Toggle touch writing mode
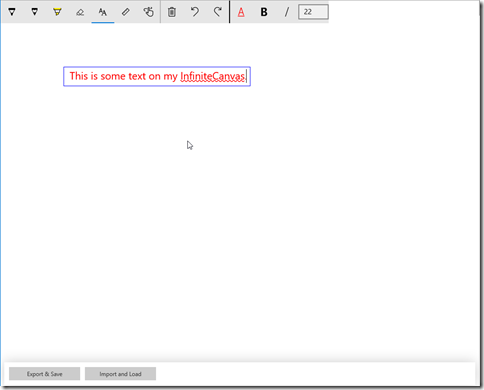This screenshot has height=390, width=484. point(149,12)
